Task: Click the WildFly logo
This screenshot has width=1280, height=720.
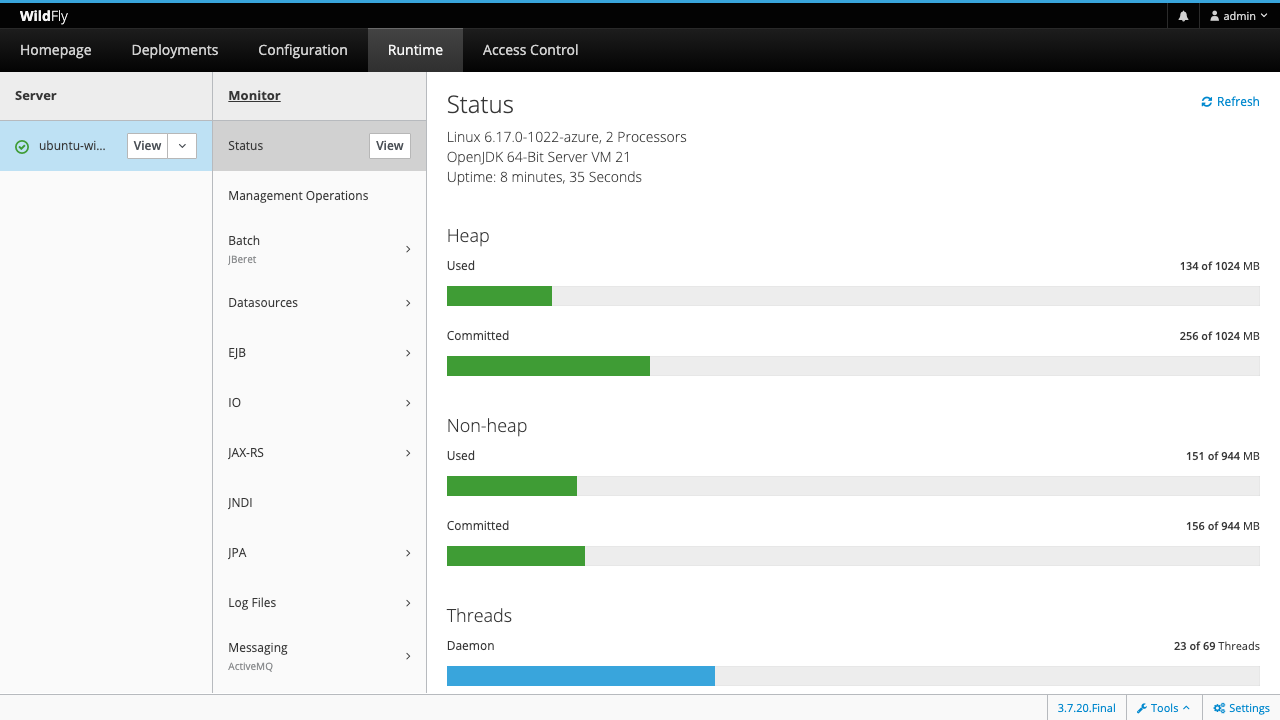Action: (44, 16)
